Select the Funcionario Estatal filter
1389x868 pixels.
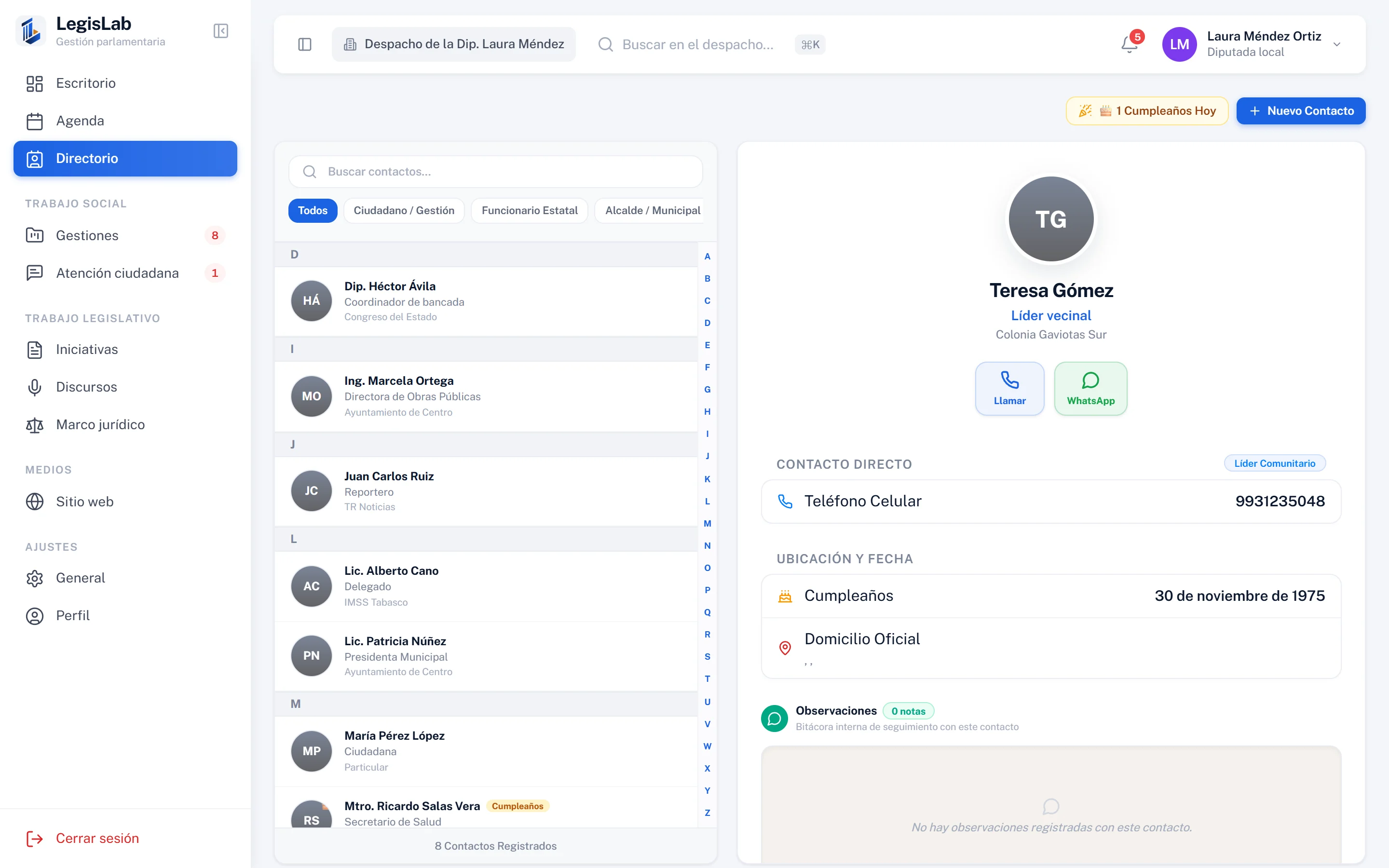pyautogui.click(x=529, y=211)
